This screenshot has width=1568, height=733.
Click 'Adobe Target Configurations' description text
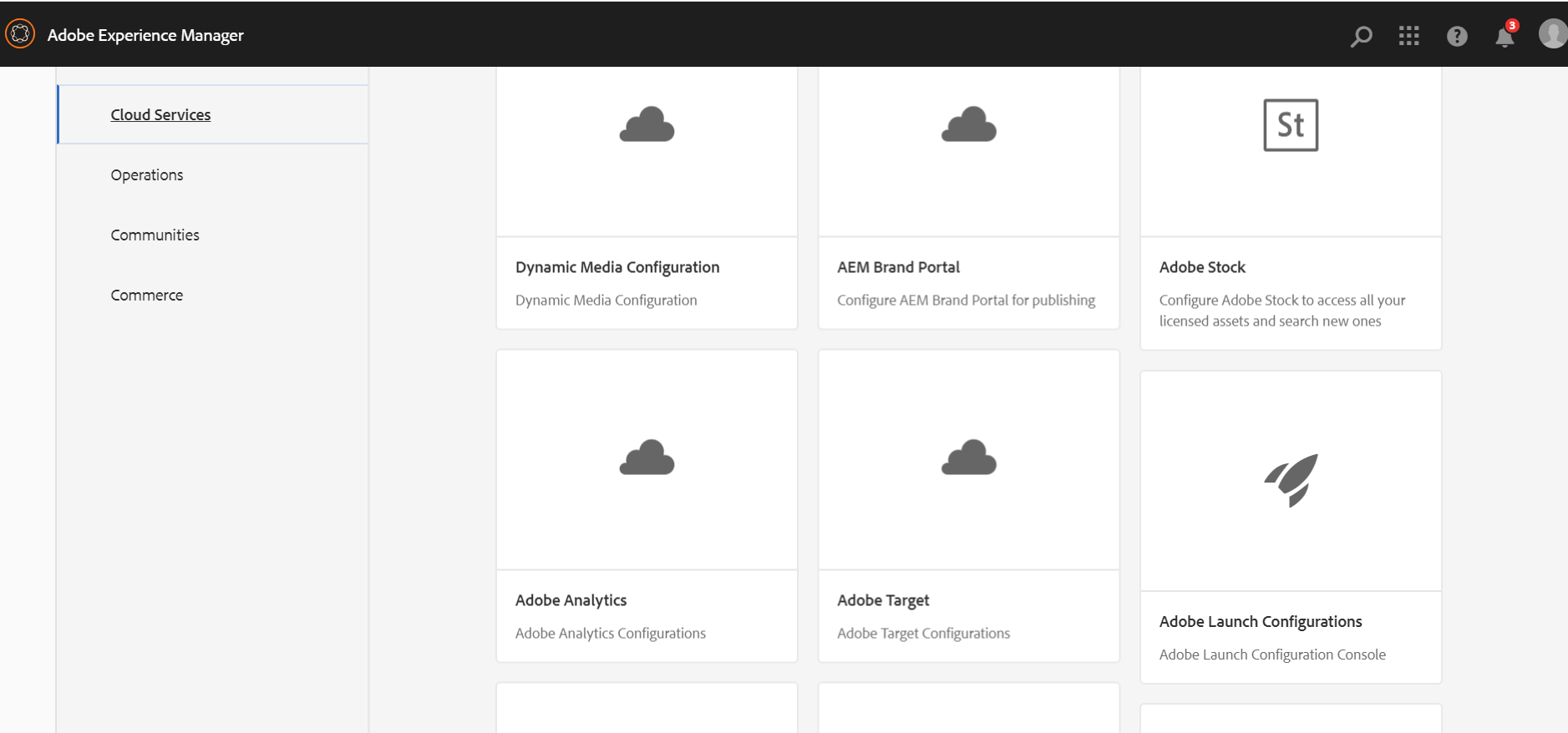pos(923,633)
